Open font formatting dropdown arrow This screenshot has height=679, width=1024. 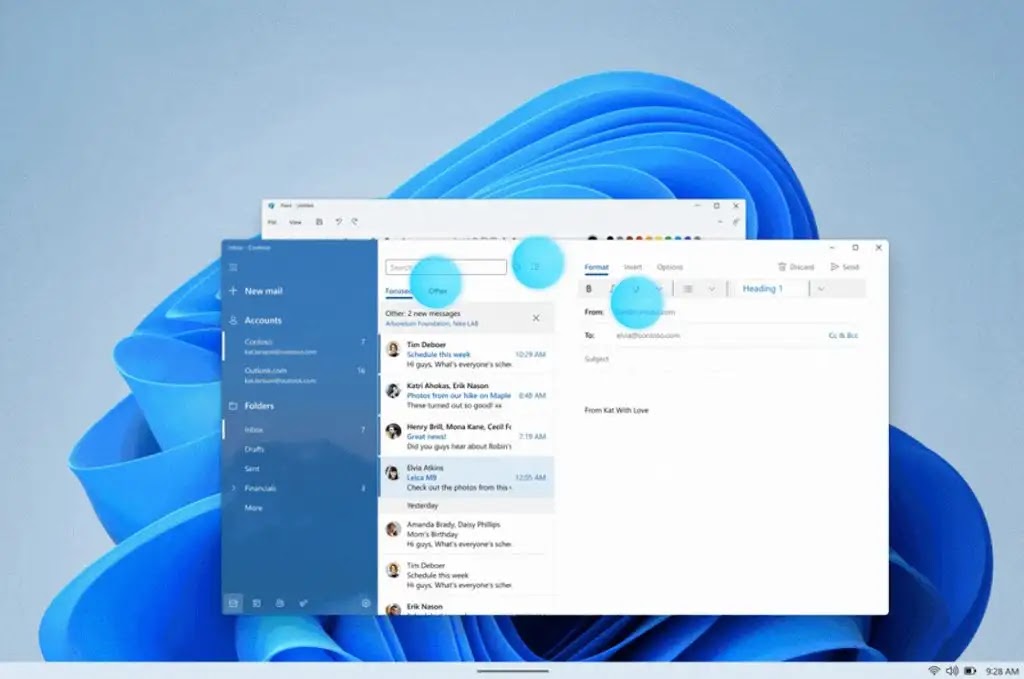(660, 289)
